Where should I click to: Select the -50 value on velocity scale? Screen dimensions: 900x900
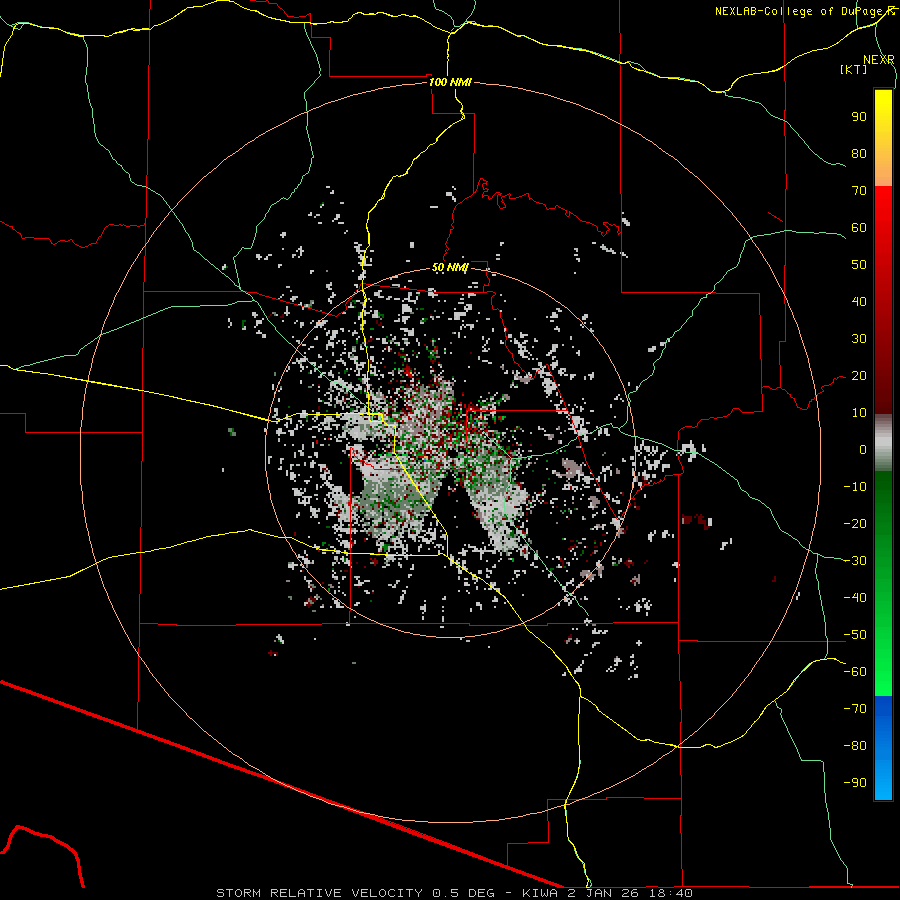(855, 635)
